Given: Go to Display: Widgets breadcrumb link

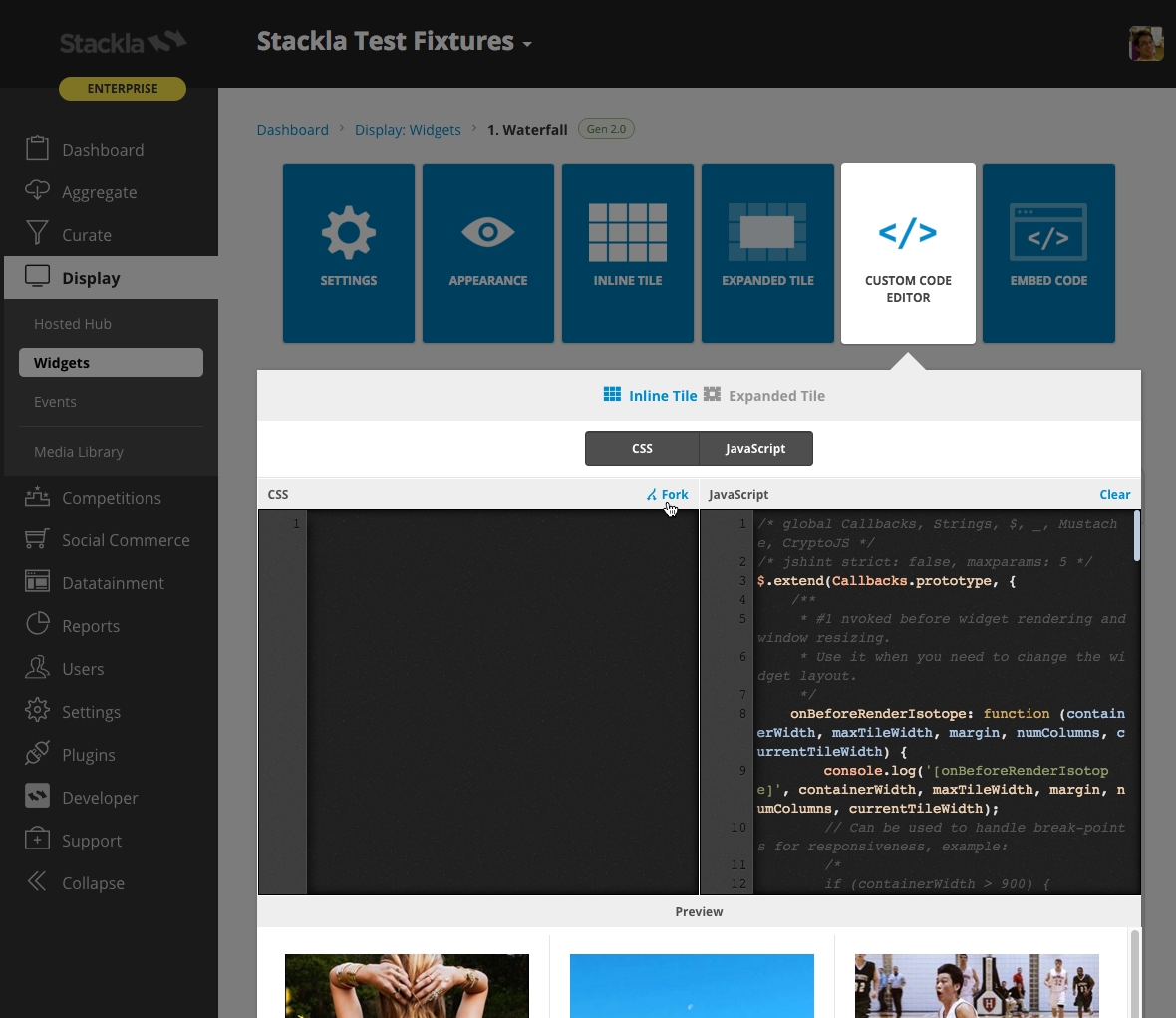Looking at the screenshot, I should click(408, 130).
